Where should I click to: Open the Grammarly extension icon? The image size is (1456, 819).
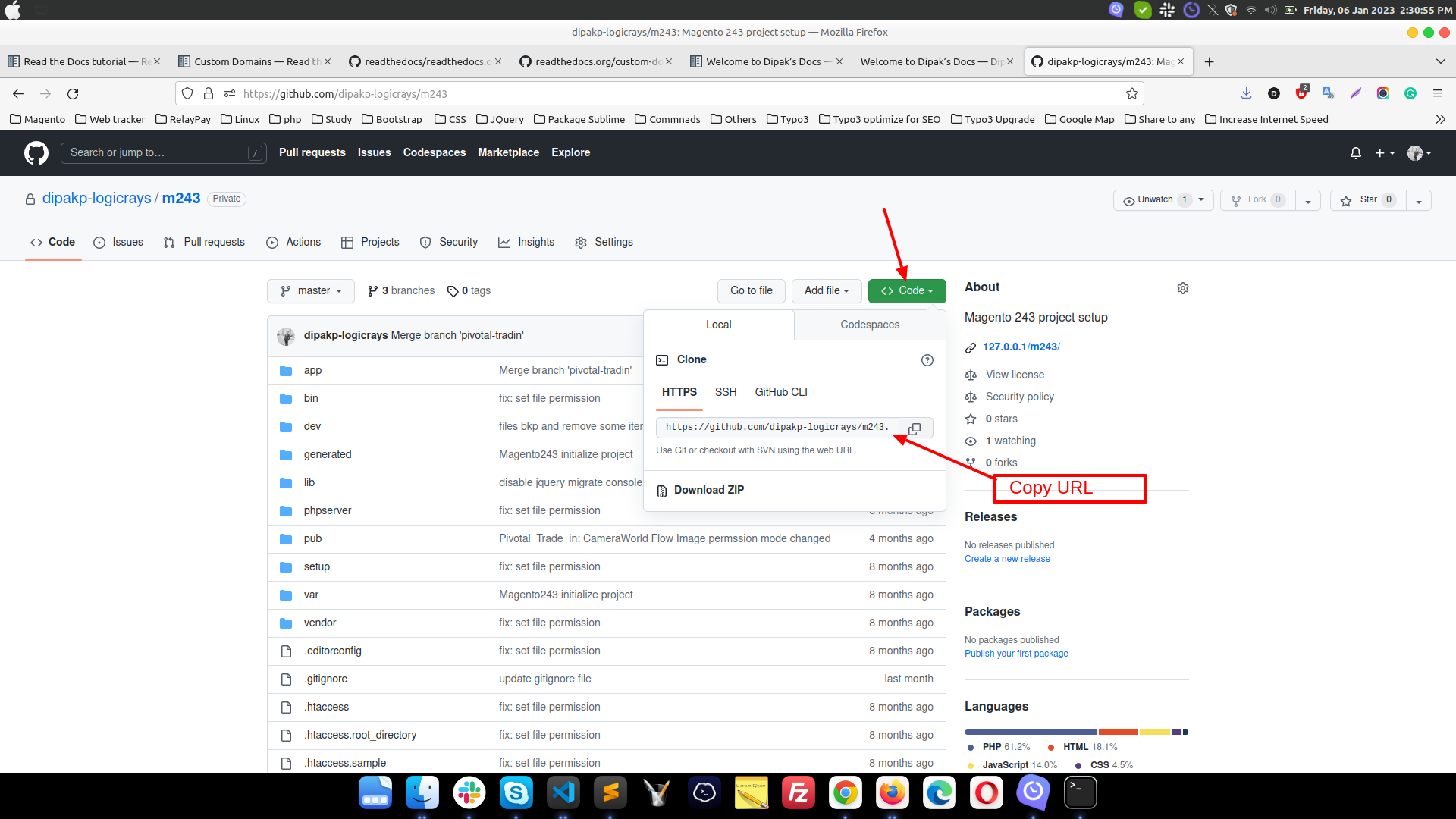point(1410,93)
